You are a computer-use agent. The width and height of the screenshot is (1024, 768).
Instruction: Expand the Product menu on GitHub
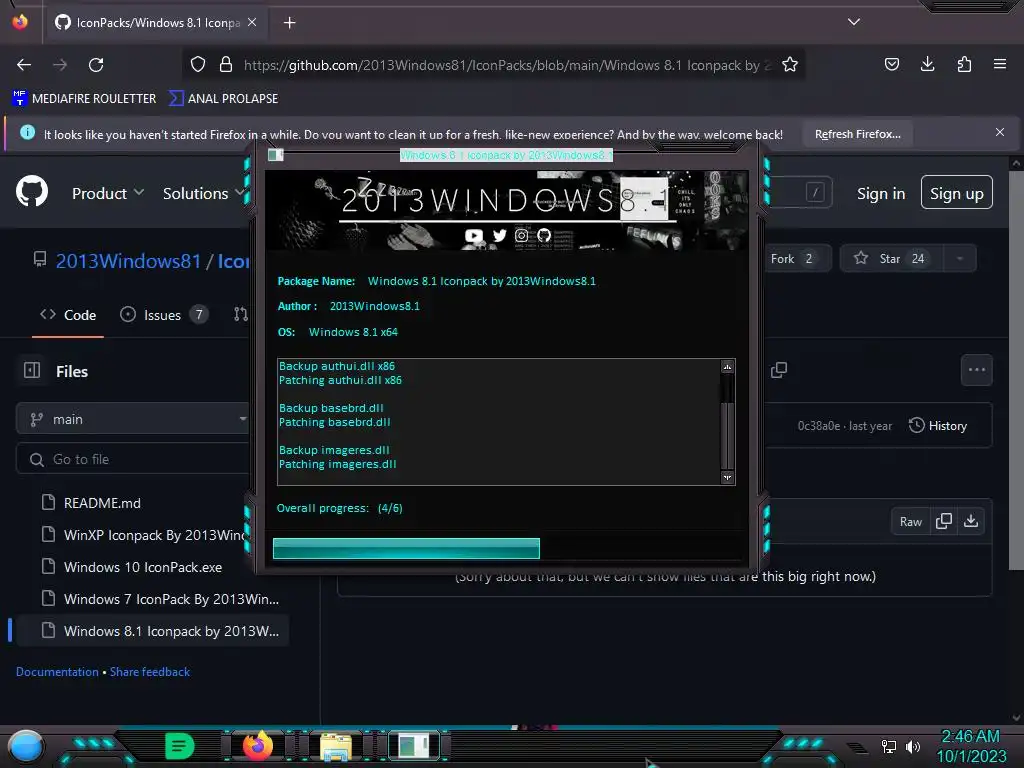[108, 193]
